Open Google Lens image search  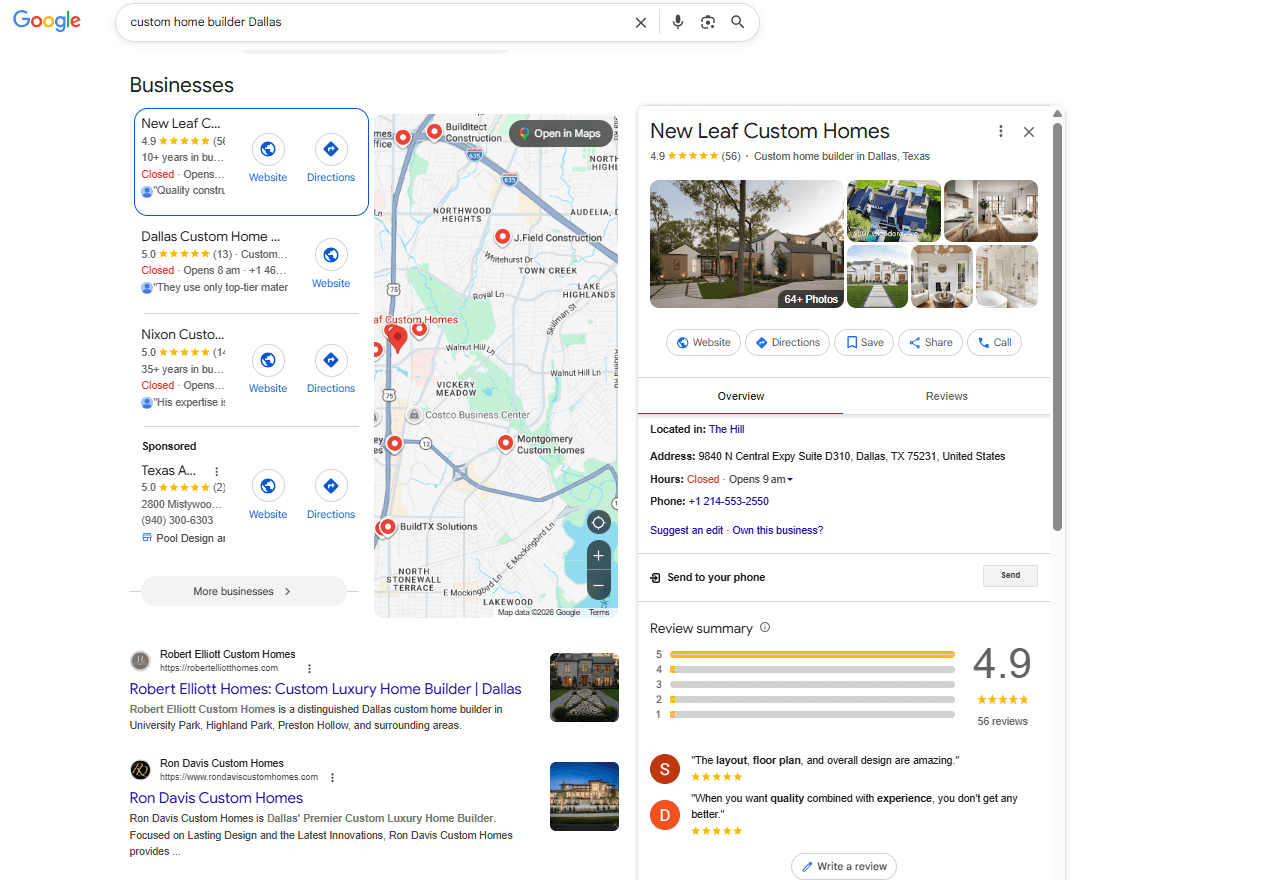(x=708, y=21)
